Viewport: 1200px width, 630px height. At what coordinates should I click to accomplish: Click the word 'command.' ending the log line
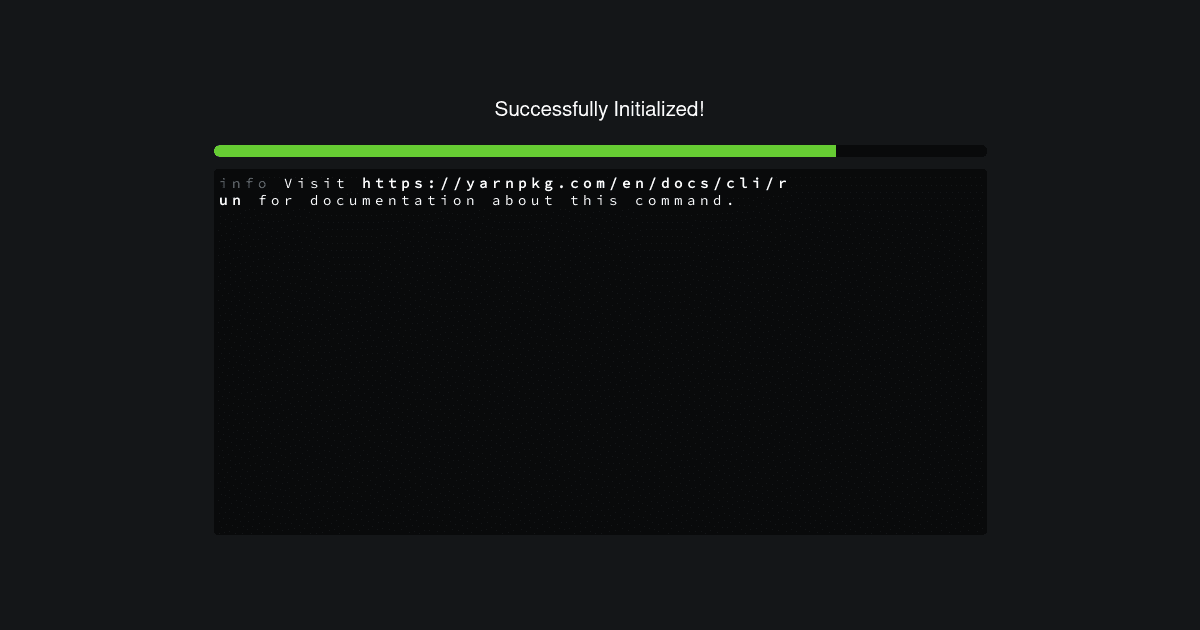click(x=685, y=201)
